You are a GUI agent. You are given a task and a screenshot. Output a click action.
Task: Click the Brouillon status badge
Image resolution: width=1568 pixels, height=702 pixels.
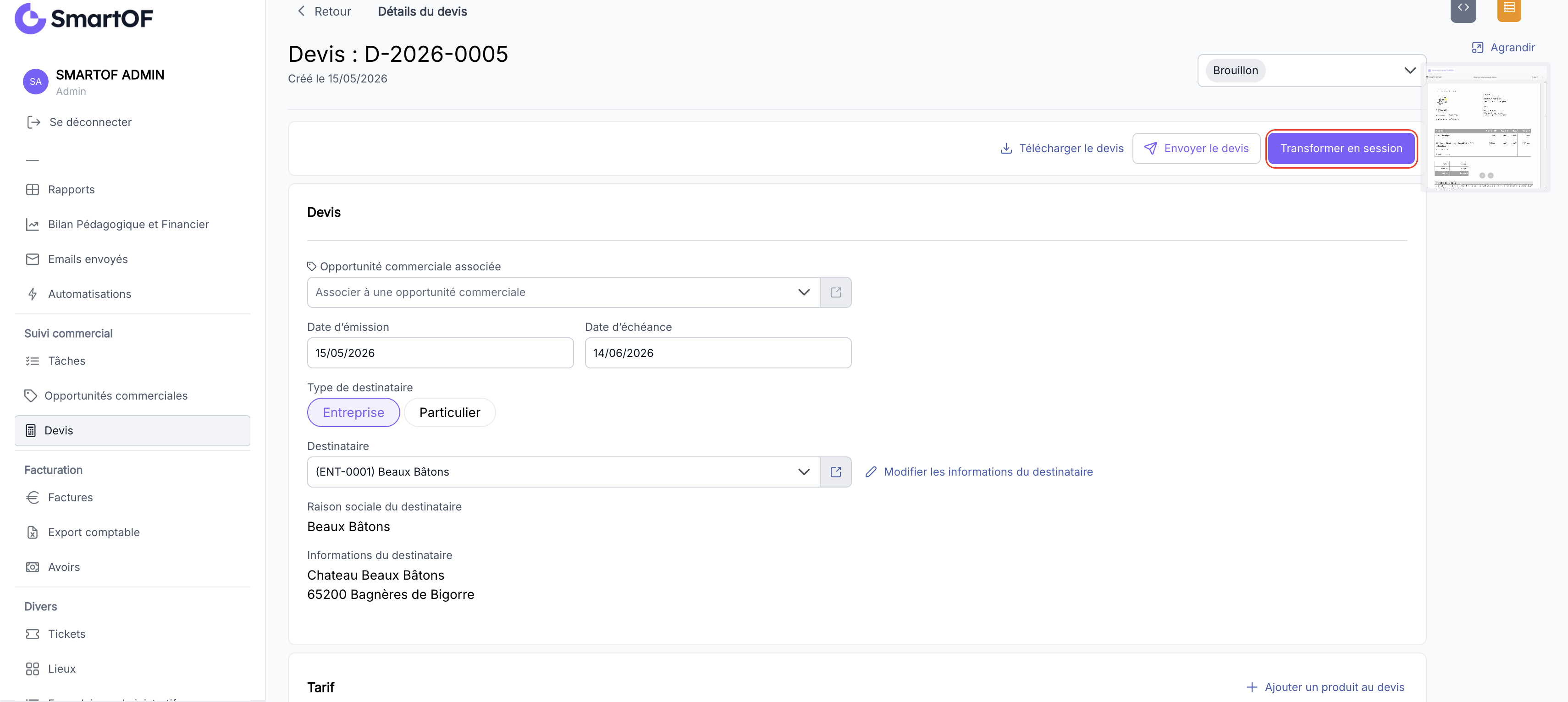pyautogui.click(x=1235, y=71)
